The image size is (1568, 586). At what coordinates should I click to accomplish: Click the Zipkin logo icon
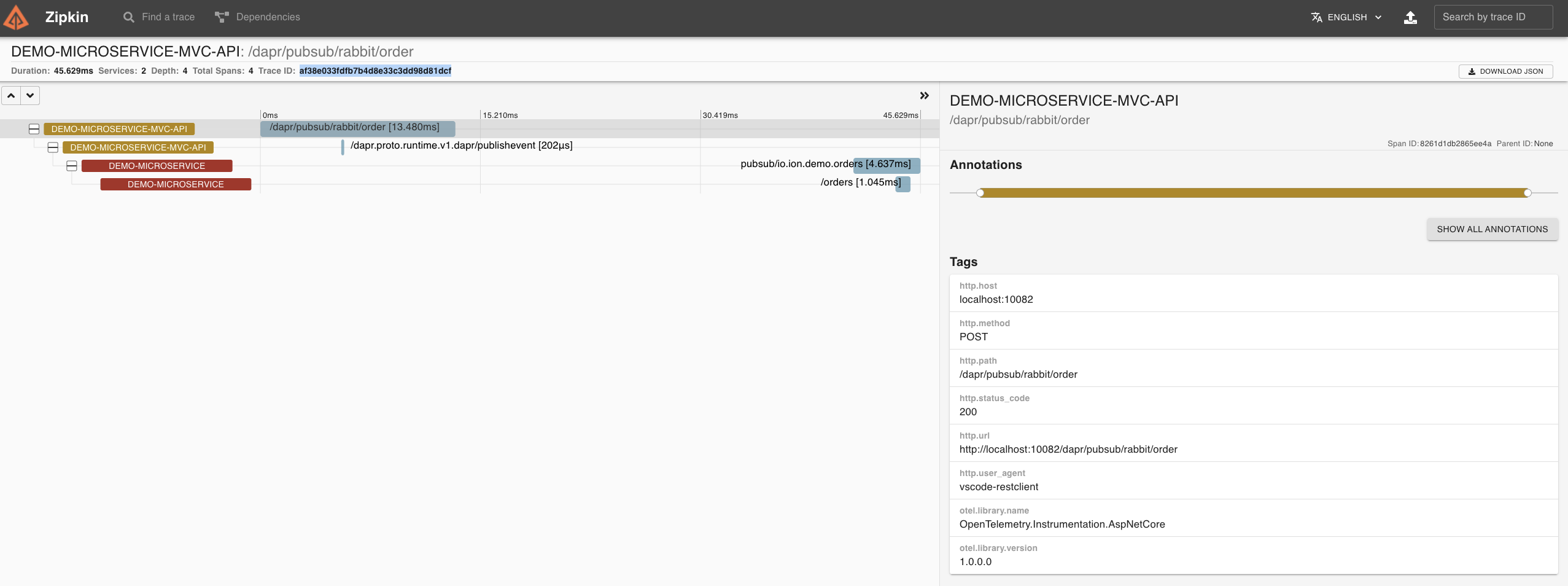(16, 17)
